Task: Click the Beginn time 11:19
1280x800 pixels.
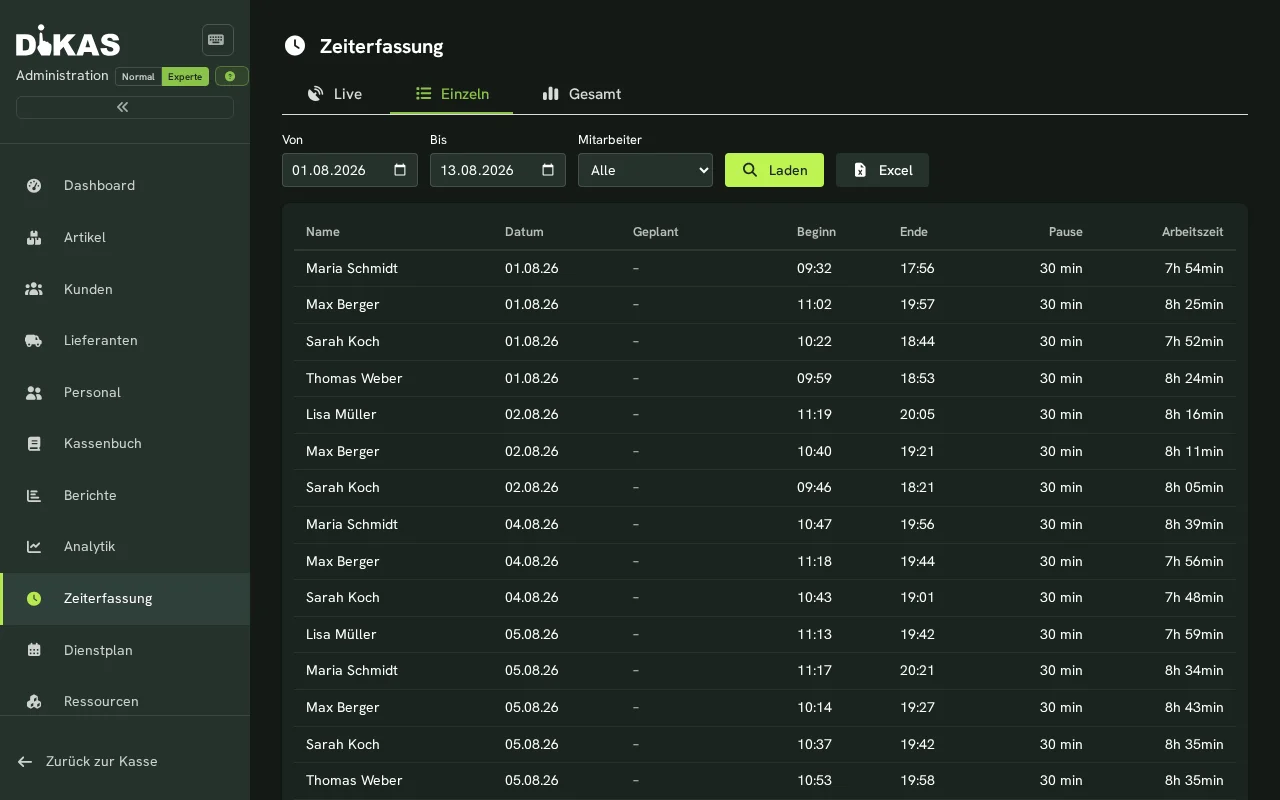Action: click(814, 415)
